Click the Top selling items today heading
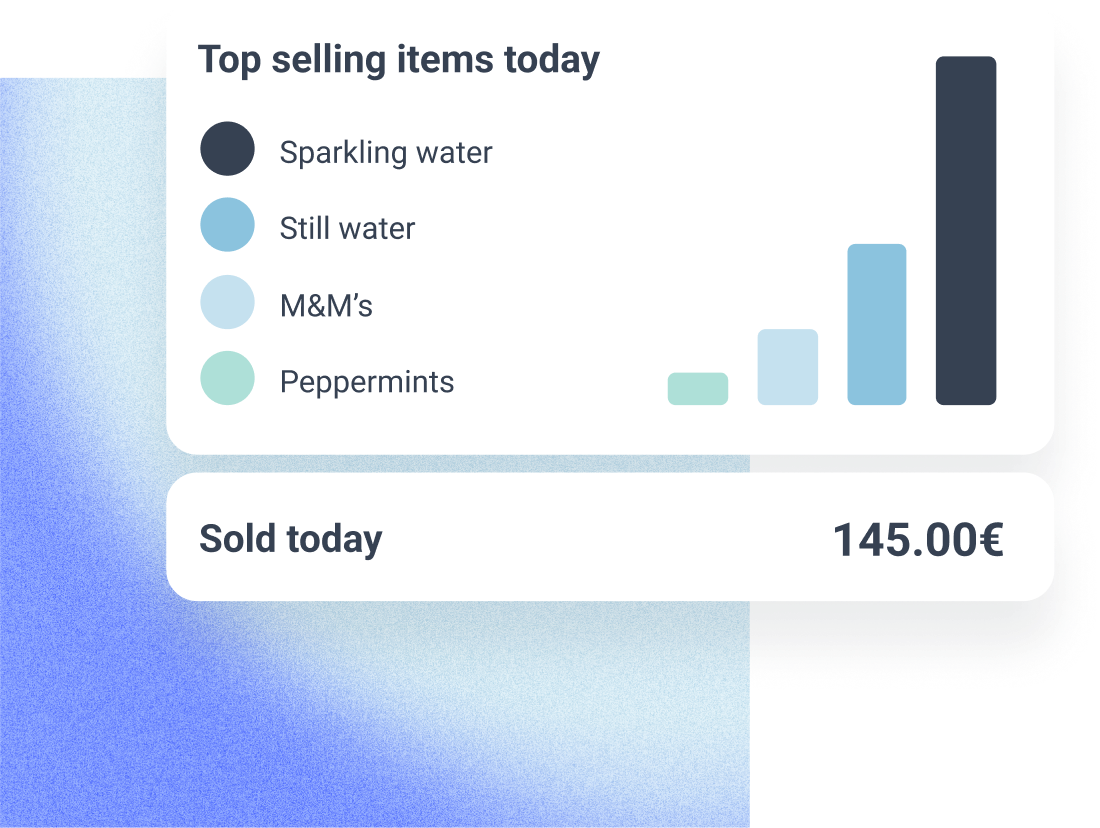1100x828 pixels. 399,60
